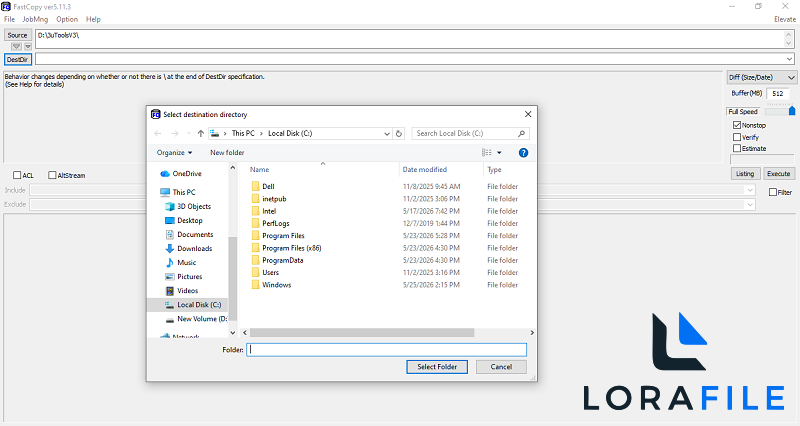Enable the Filter checkbox
Image resolution: width=800 pixels, height=426 pixels.
point(773,192)
